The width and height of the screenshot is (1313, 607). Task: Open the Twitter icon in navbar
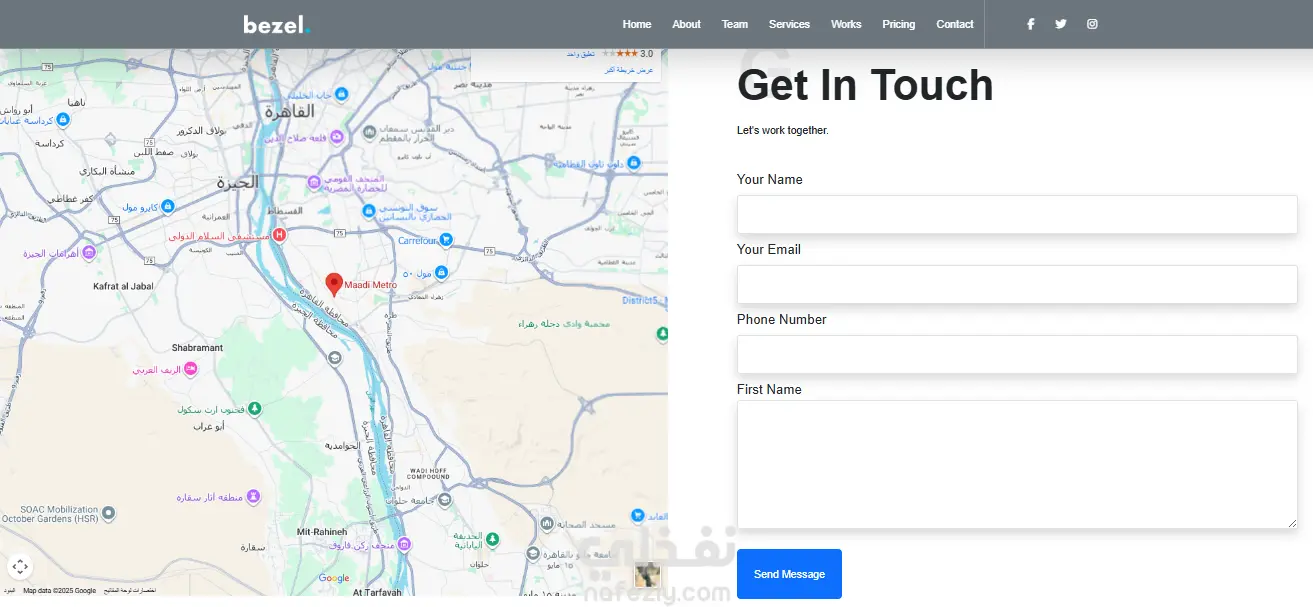point(1061,24)
